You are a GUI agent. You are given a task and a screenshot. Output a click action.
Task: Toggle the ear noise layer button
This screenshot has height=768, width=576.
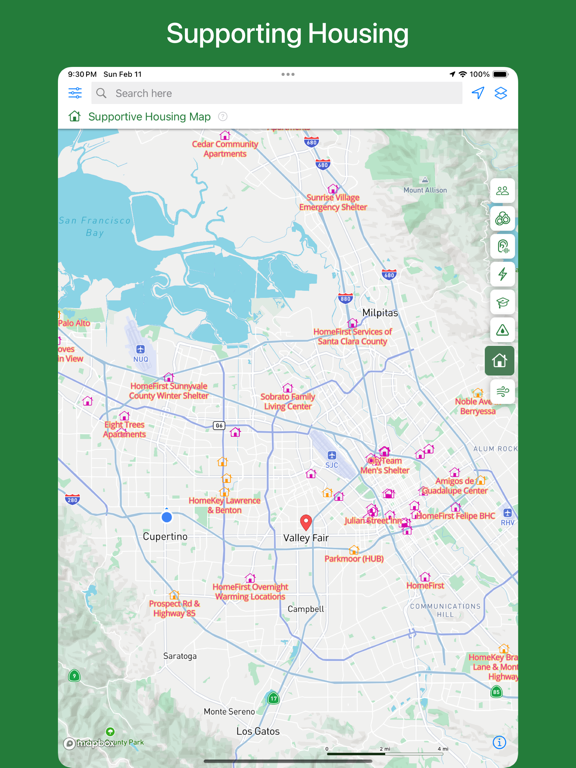pos(503,246)
